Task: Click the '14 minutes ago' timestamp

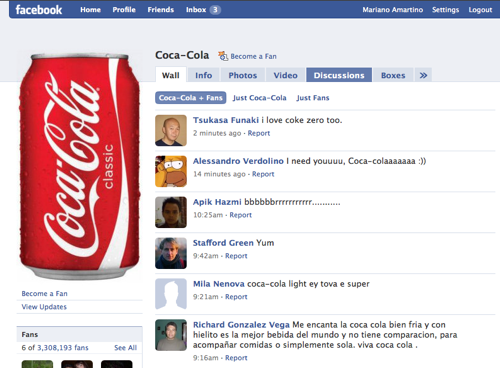Action: (219, 174)
